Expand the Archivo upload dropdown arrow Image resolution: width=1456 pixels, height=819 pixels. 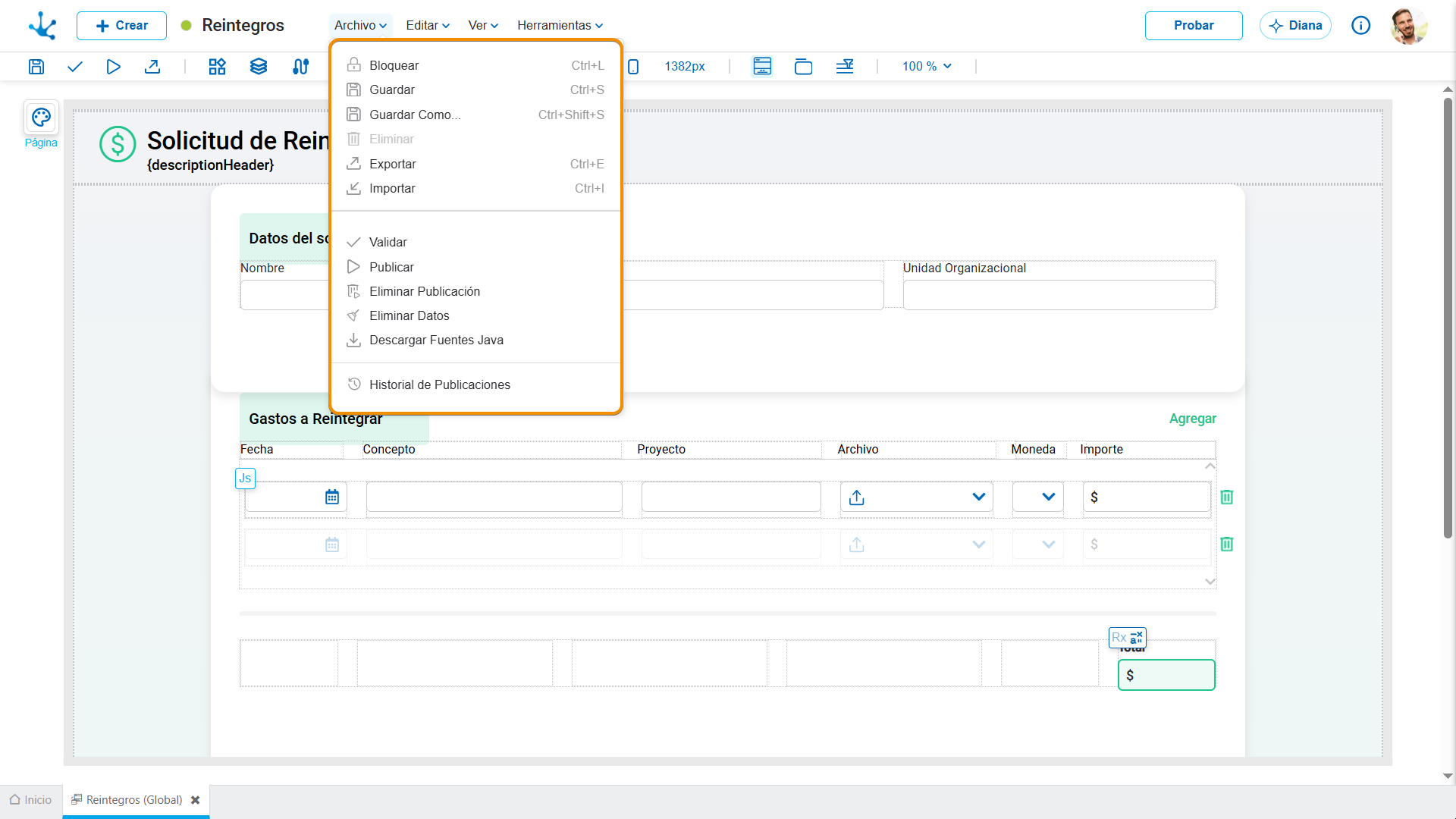[x=979, y=497]
